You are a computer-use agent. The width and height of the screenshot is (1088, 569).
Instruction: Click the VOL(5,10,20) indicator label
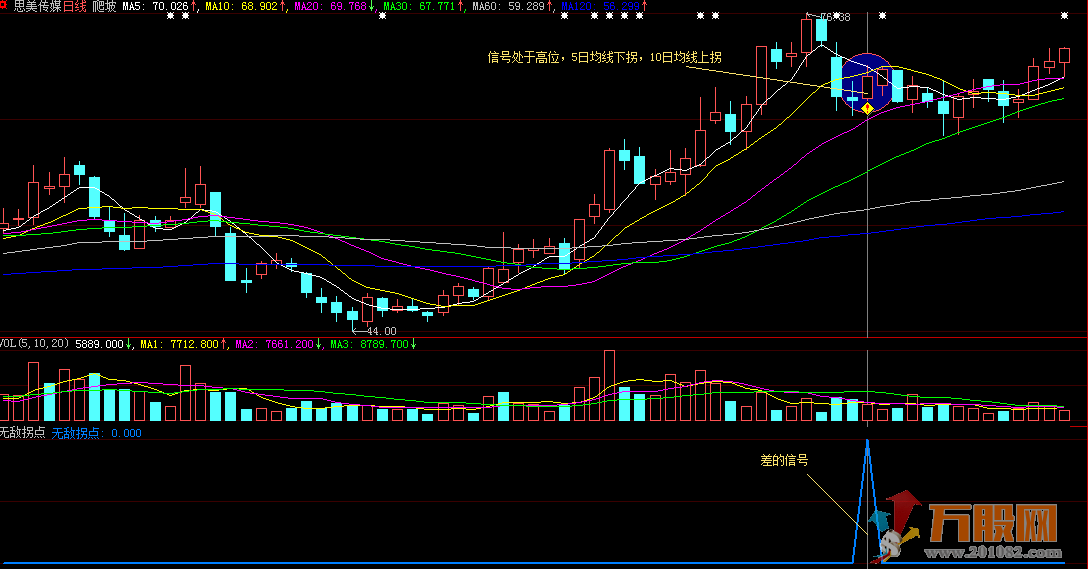(x=34, y=343)
